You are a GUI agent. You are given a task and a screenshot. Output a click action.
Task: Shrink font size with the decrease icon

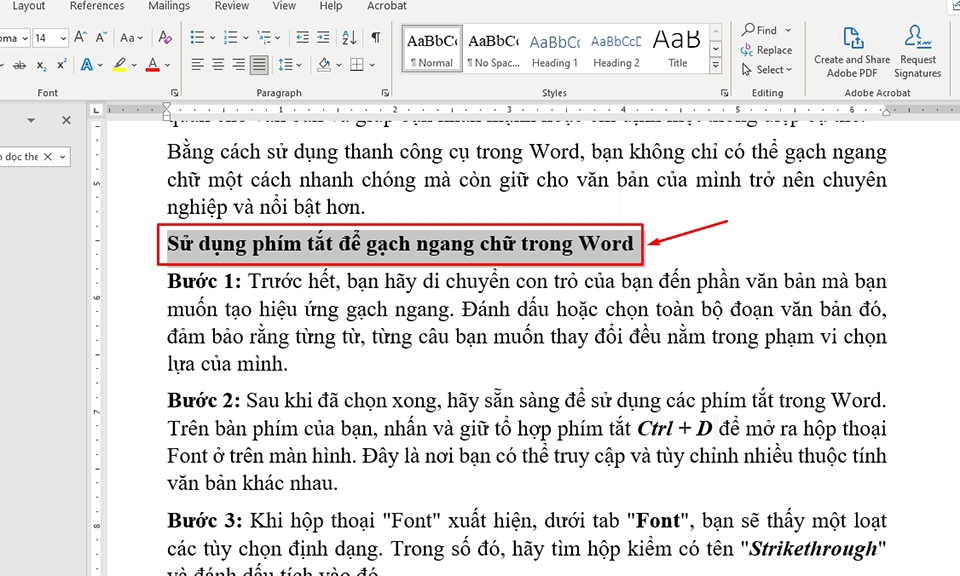pos(101,37)
